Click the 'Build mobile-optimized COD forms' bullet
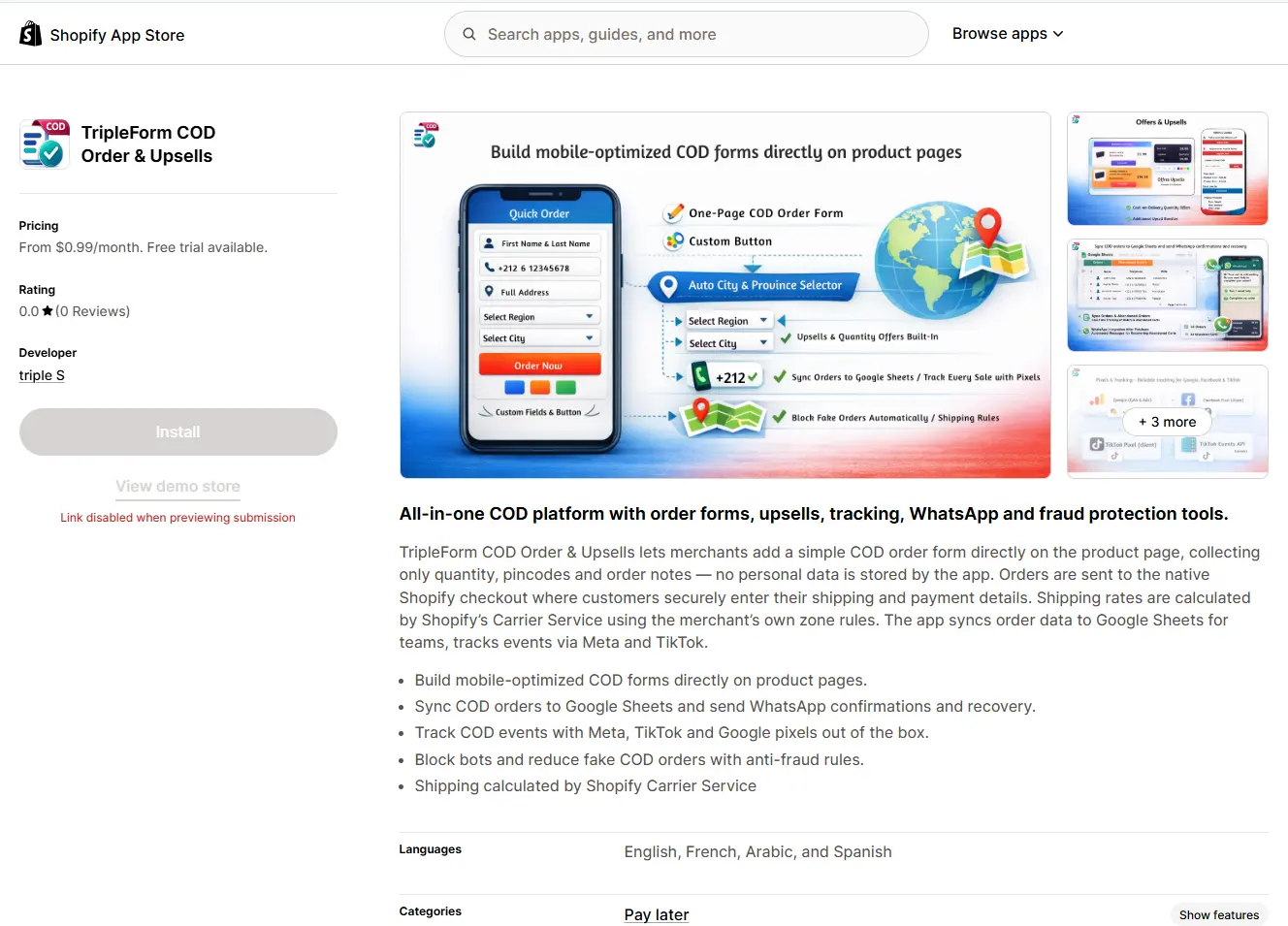Viewport: 1288px width, 926px height. pos(641,681)
